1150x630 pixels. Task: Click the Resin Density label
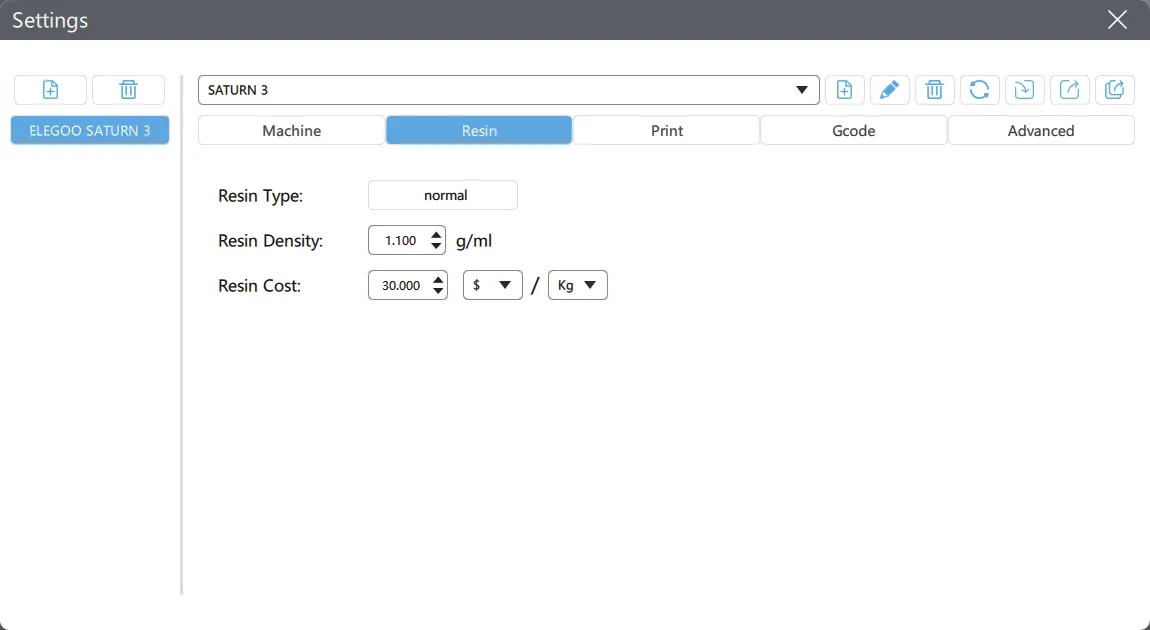(271, 241)
